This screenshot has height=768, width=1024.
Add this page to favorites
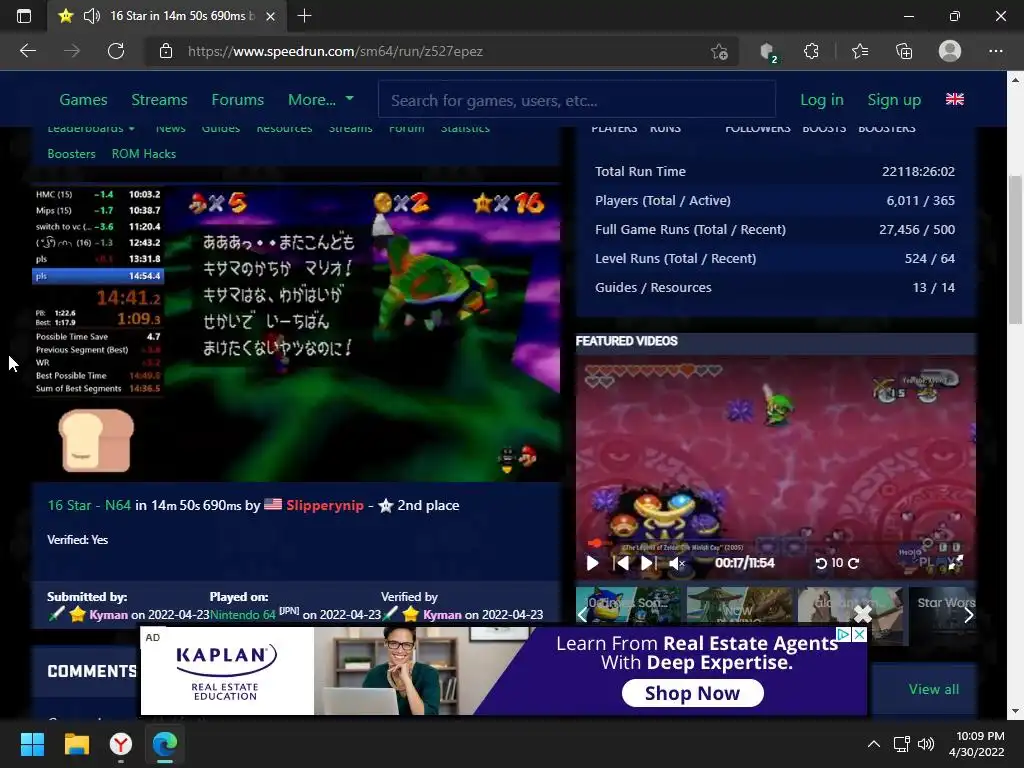click(x=719, y=52)
